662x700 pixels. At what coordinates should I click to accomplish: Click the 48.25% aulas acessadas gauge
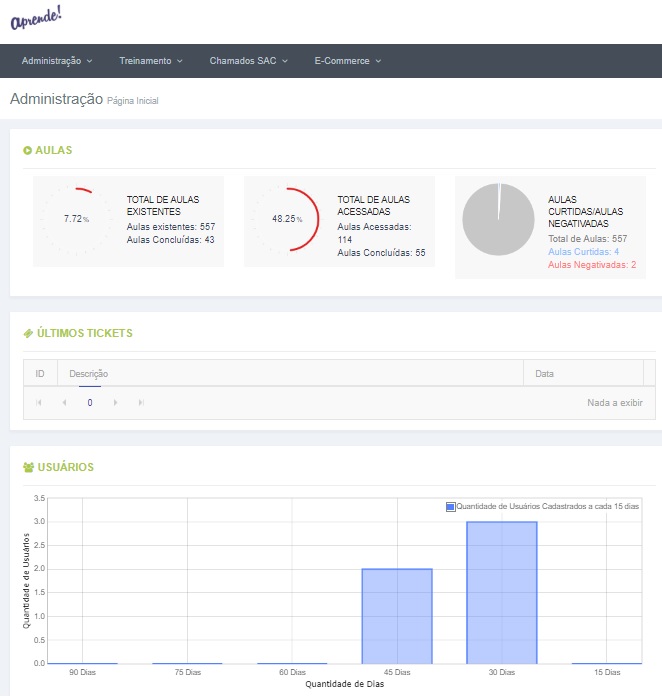point(287,219)
